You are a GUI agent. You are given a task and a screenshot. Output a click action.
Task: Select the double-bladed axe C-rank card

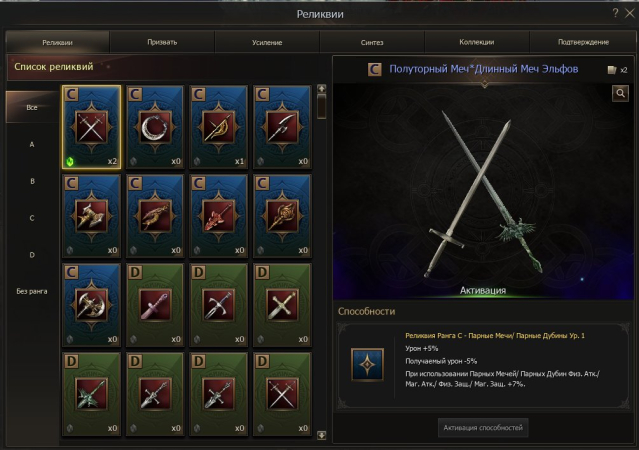91,305
